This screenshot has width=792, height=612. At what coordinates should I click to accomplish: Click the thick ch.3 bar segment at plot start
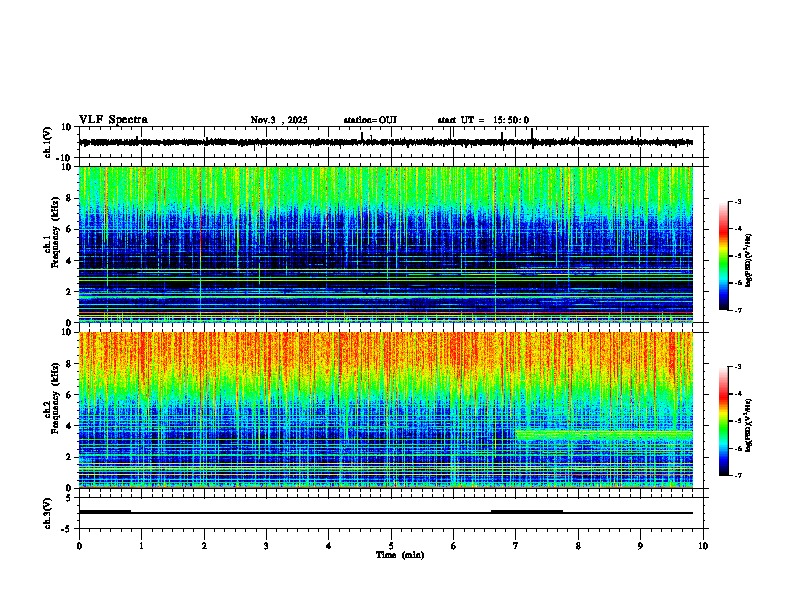105,512
